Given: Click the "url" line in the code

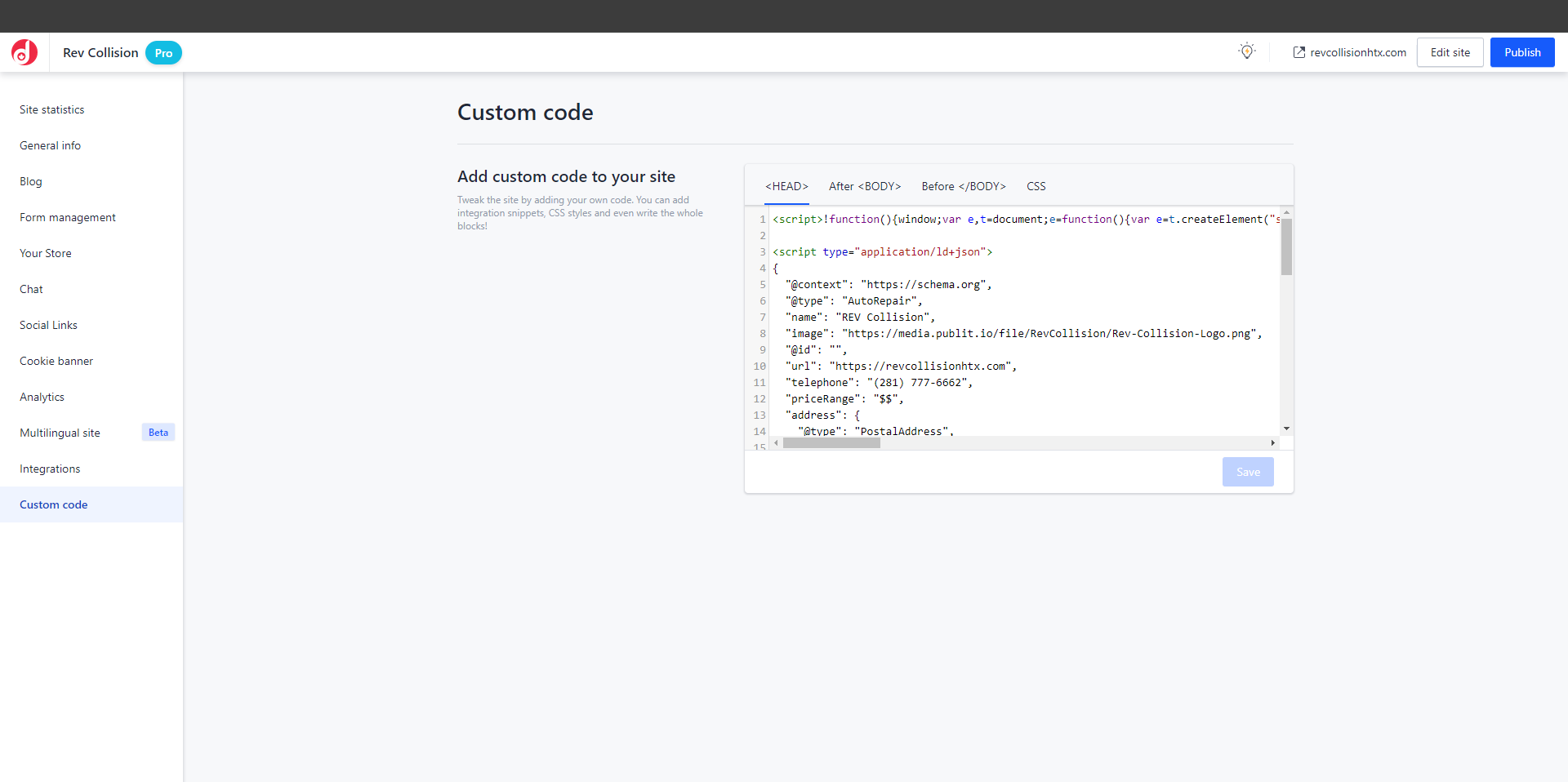Looking at the screenshot, I should coord(901,367).
